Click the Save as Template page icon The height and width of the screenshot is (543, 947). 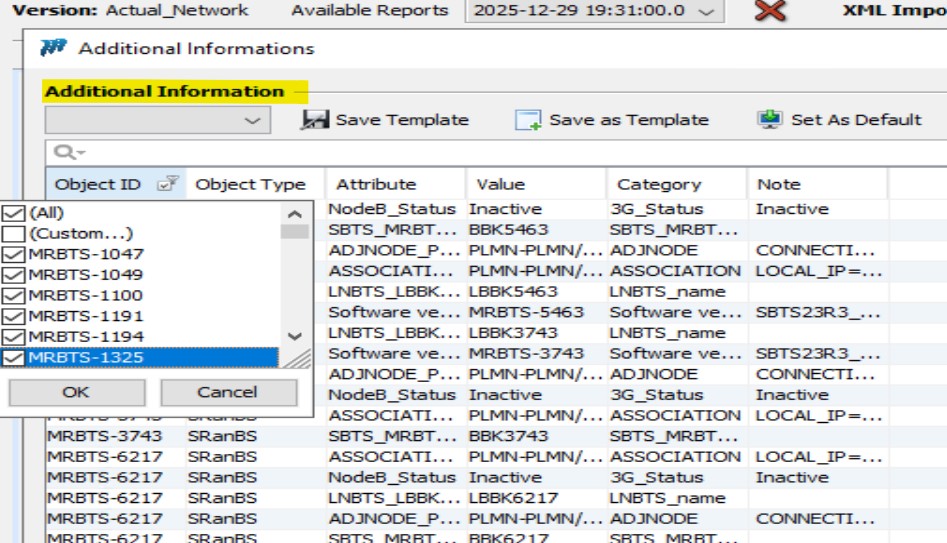[x=528, y=120]
